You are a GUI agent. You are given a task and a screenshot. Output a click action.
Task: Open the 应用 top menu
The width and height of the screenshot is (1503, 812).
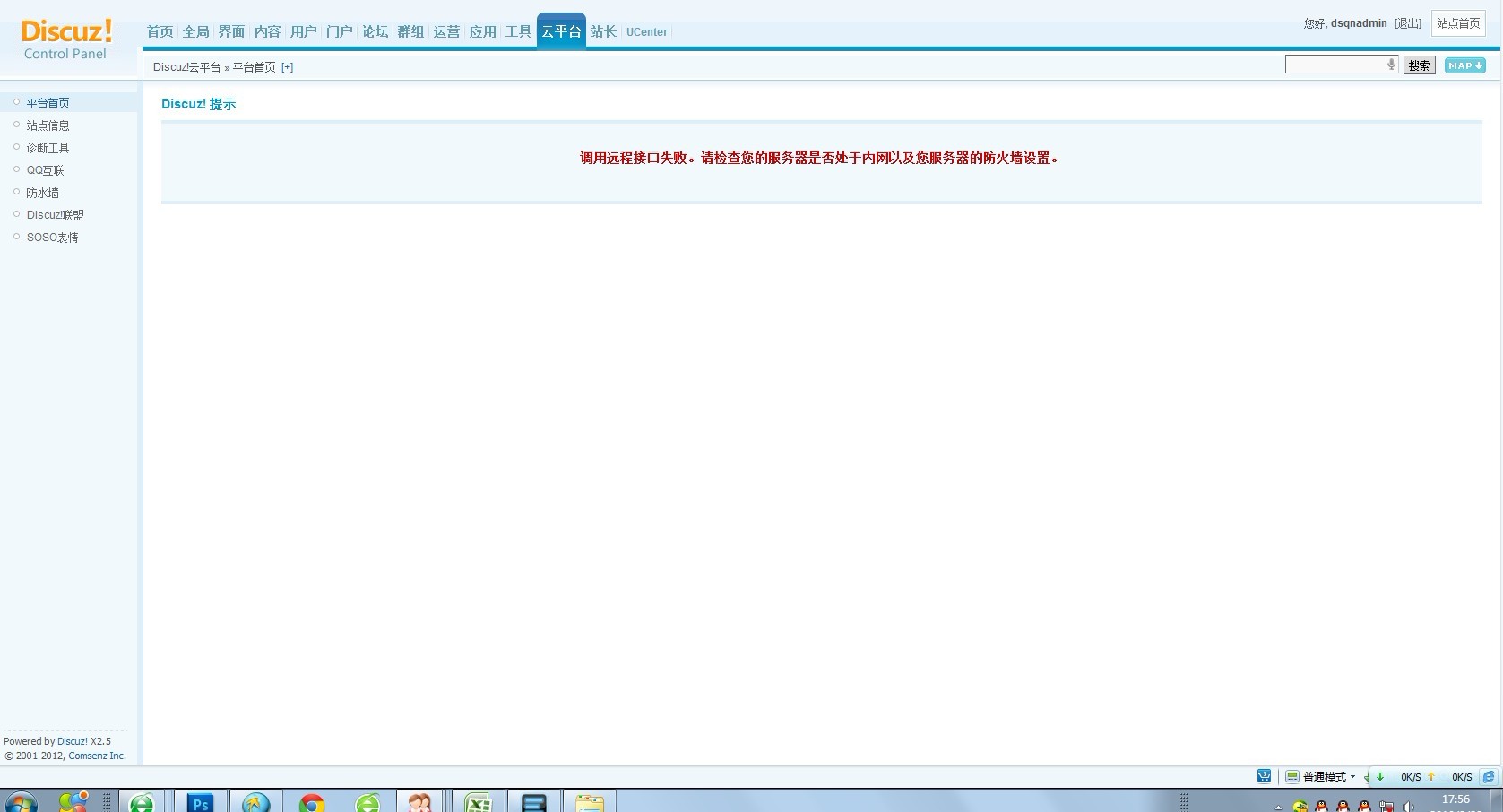[x=483, y=31]
